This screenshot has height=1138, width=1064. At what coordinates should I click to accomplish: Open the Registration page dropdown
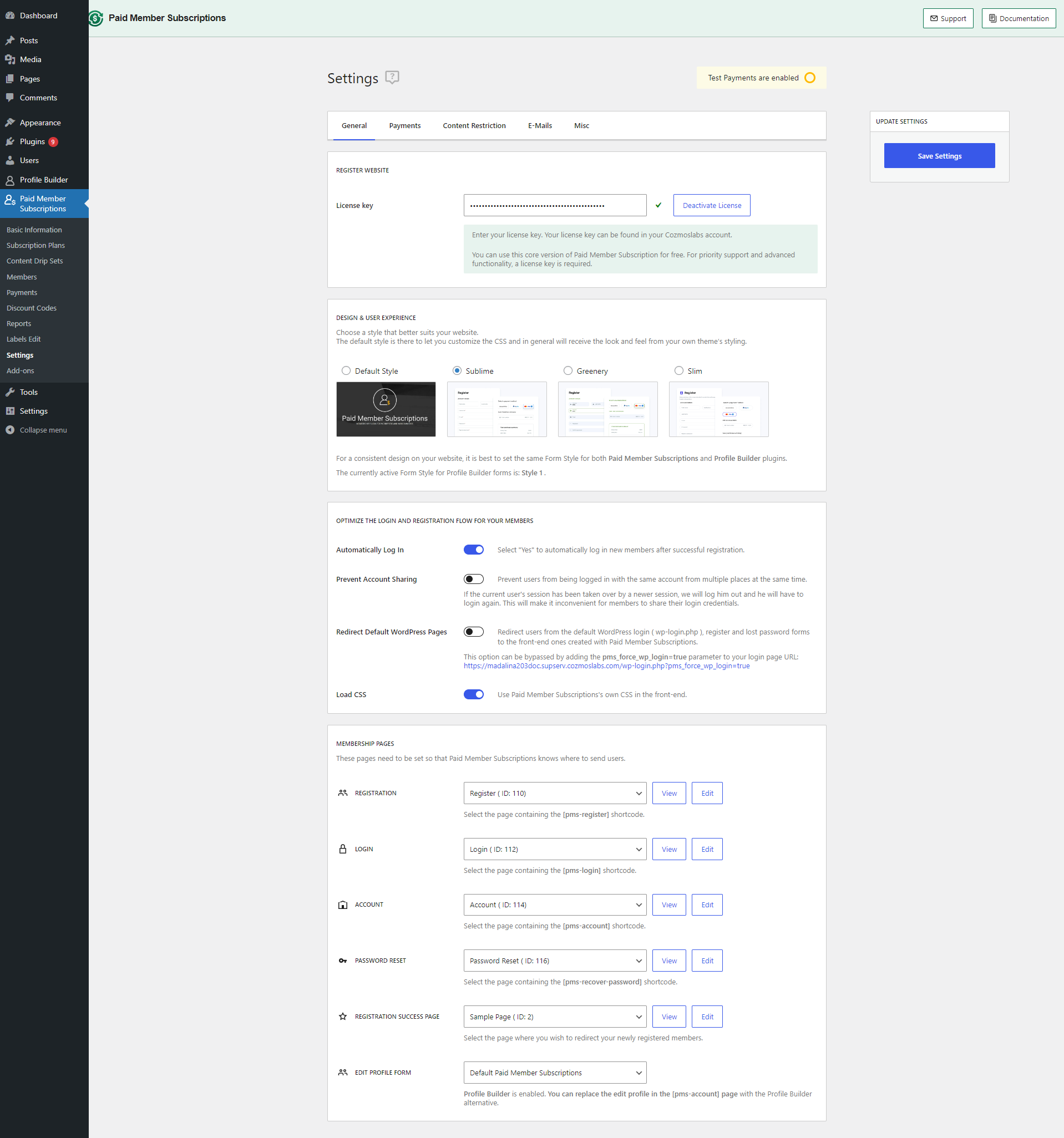555,793
